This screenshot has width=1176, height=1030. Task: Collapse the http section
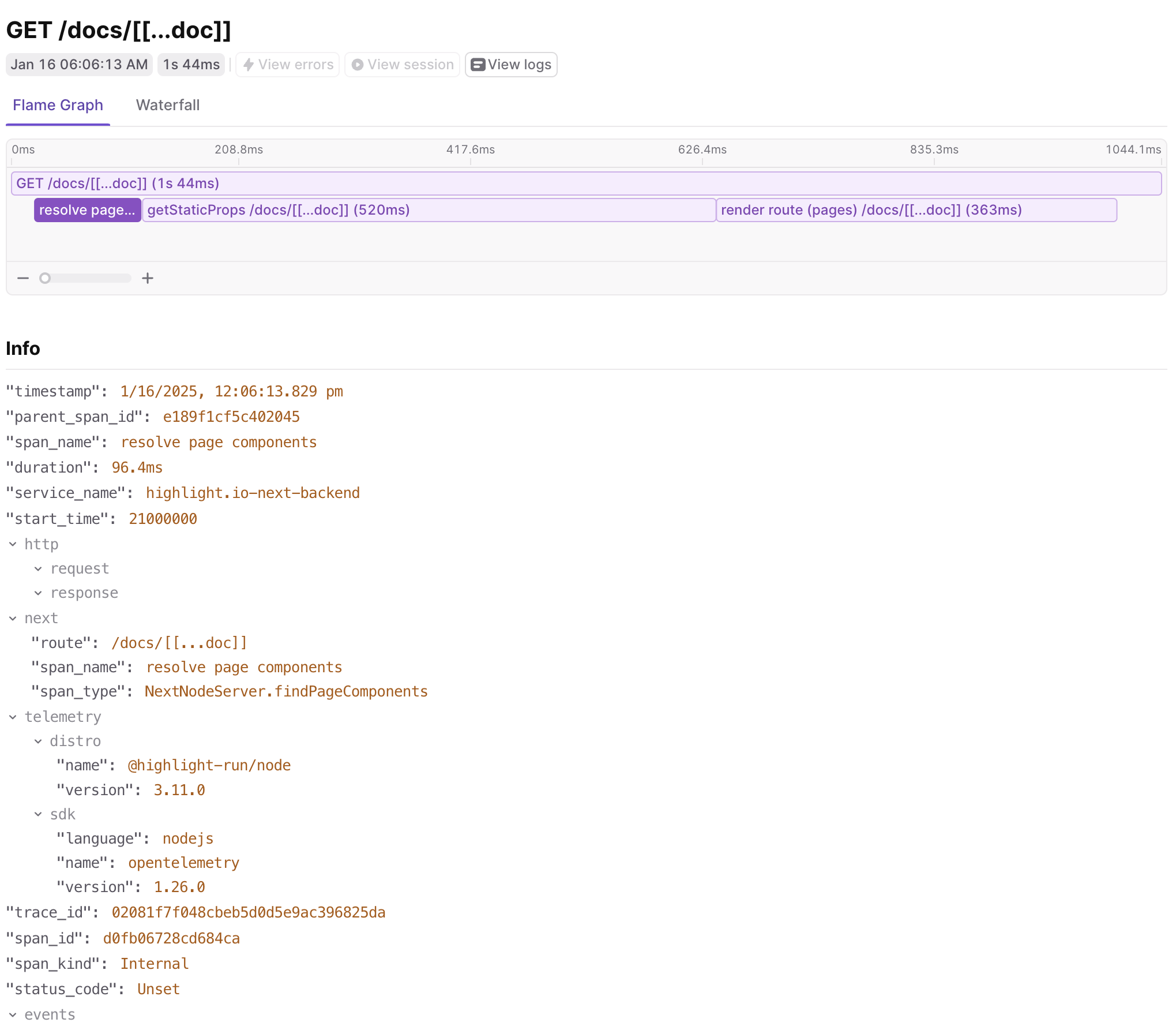click(13, 544)
